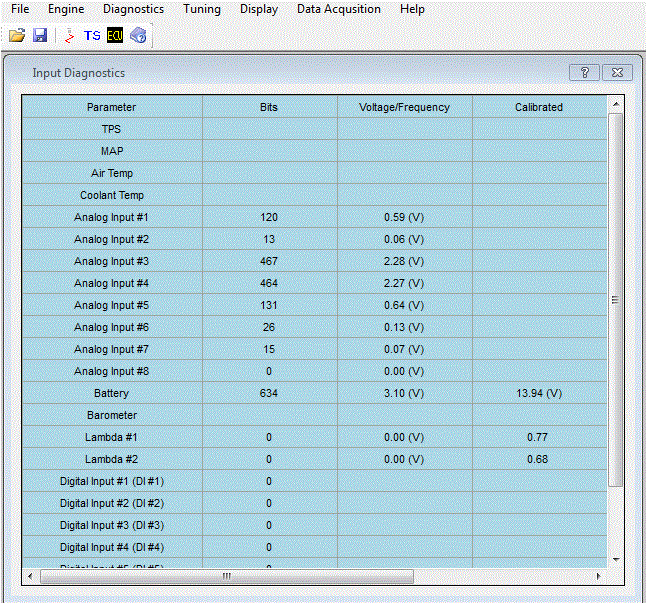Select the Digital Input #3 (DI #3) row
The height and width of the screenshot is (604, 647).
(314, 525)
